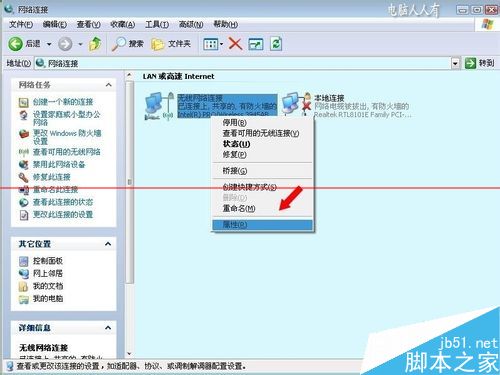
Task: Choose 修复(P) in context menu
Action: [x=235, y=155]
